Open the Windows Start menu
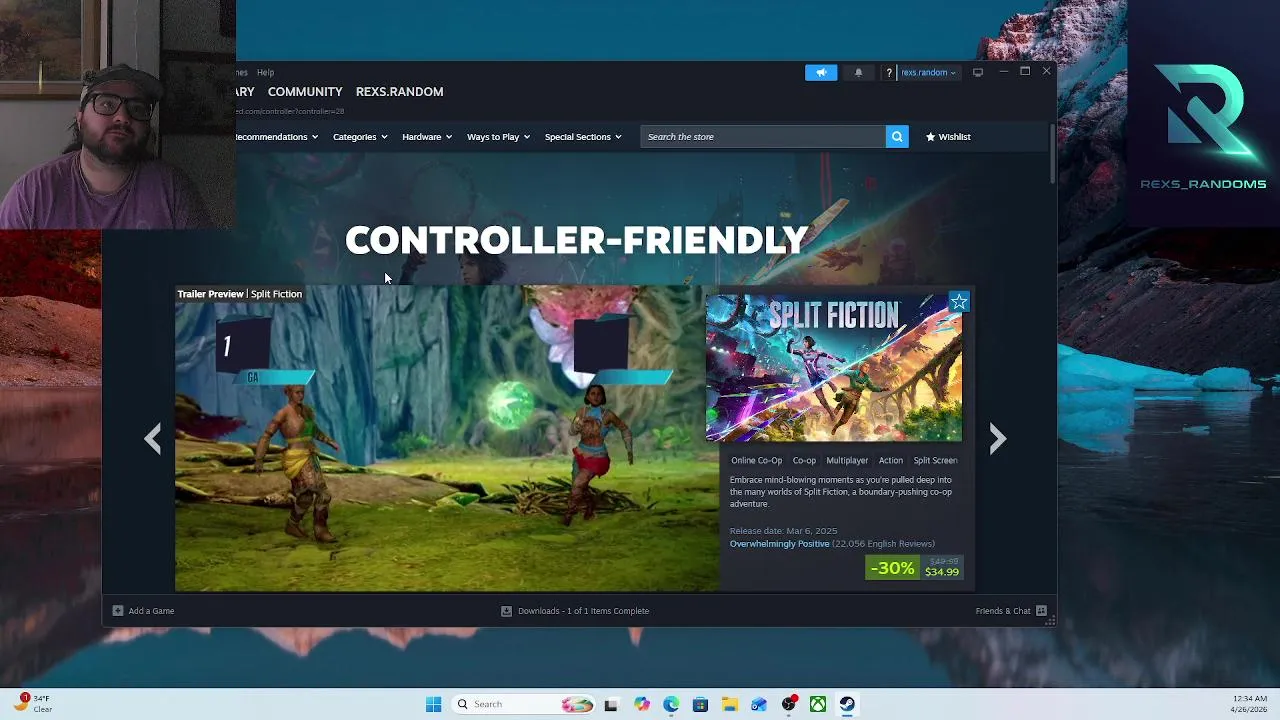 point(433,704)
